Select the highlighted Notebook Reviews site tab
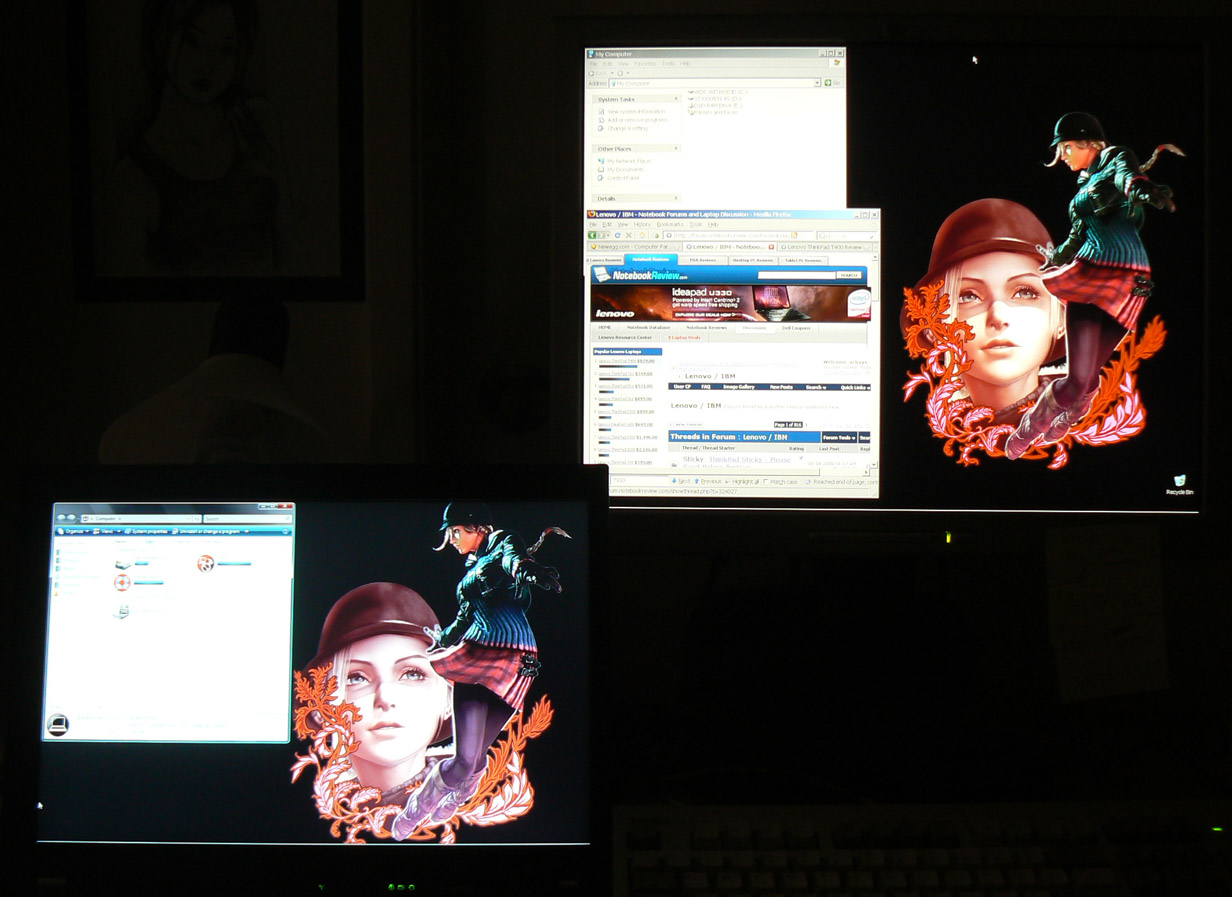Image resolution: width=1232 pixels, height=897 pixels. coord(651,259)
